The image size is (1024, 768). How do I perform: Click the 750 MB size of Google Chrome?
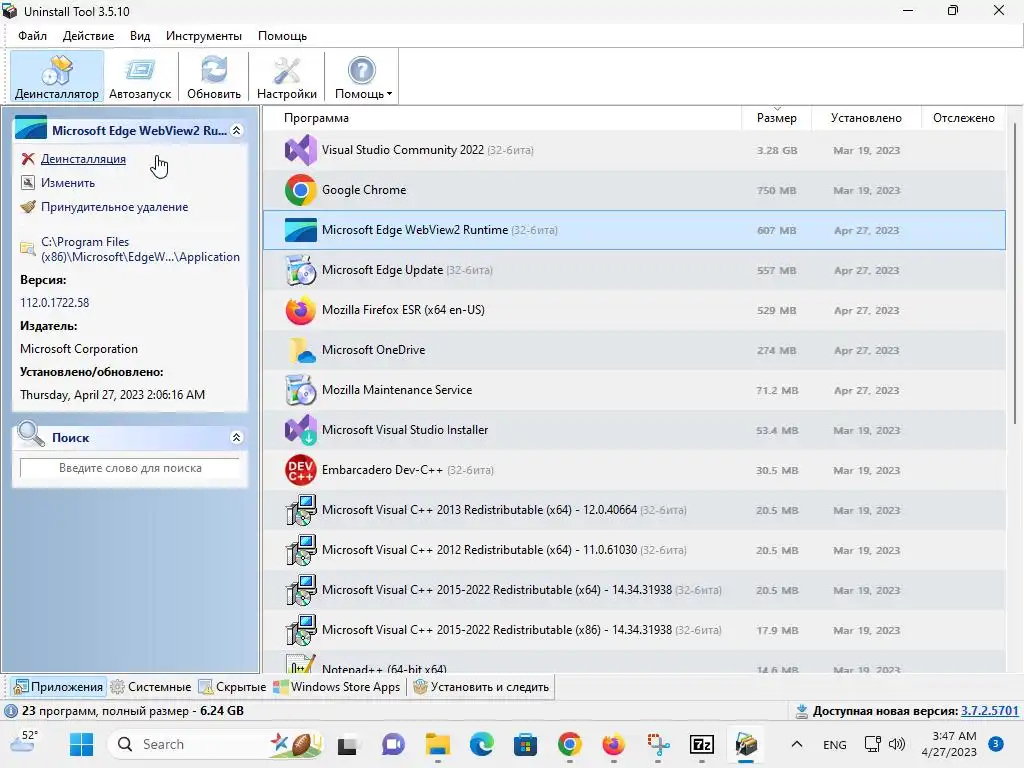coord(776,191)
